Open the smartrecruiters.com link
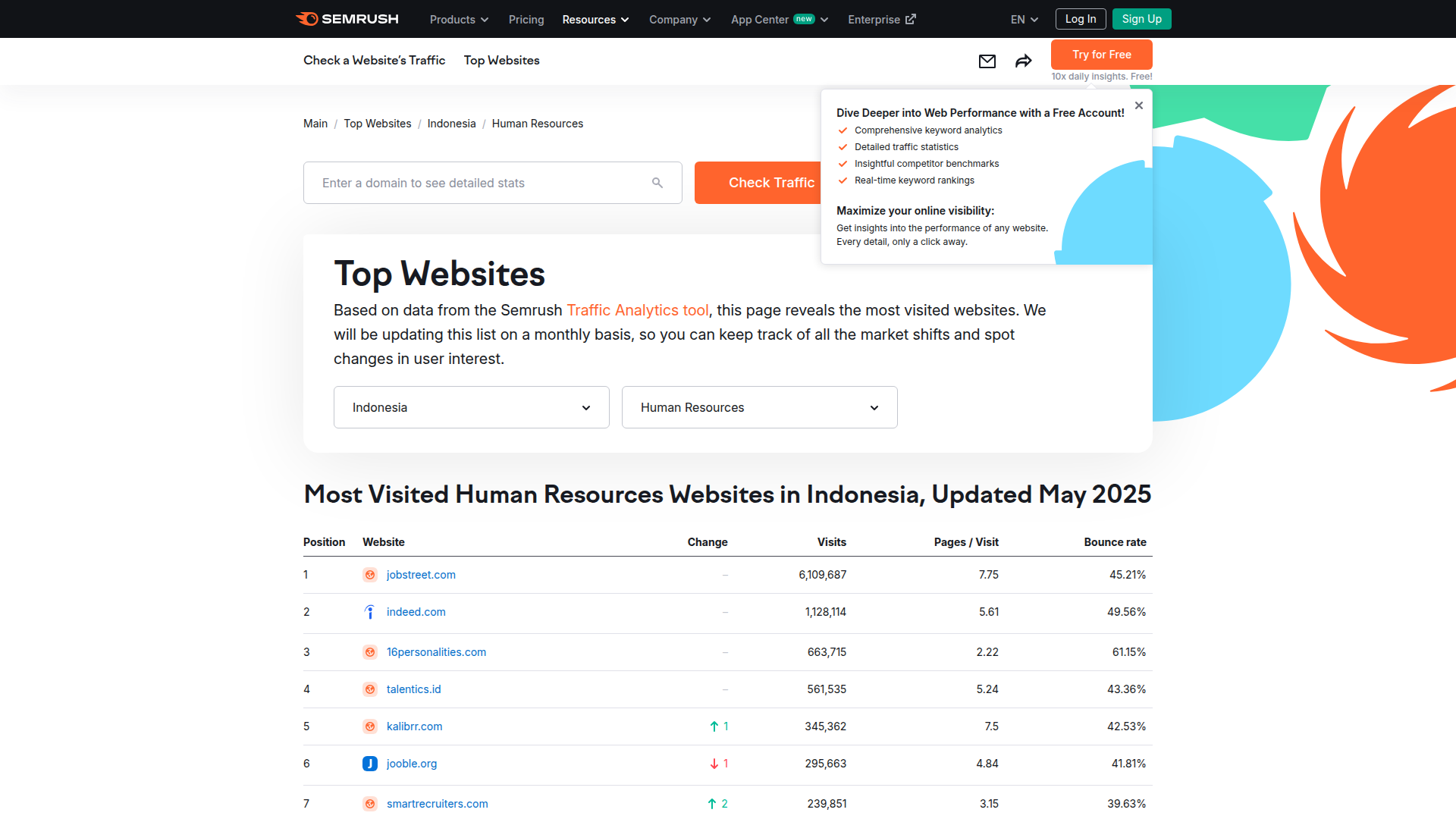1456x819 pixels. point(438,804)
